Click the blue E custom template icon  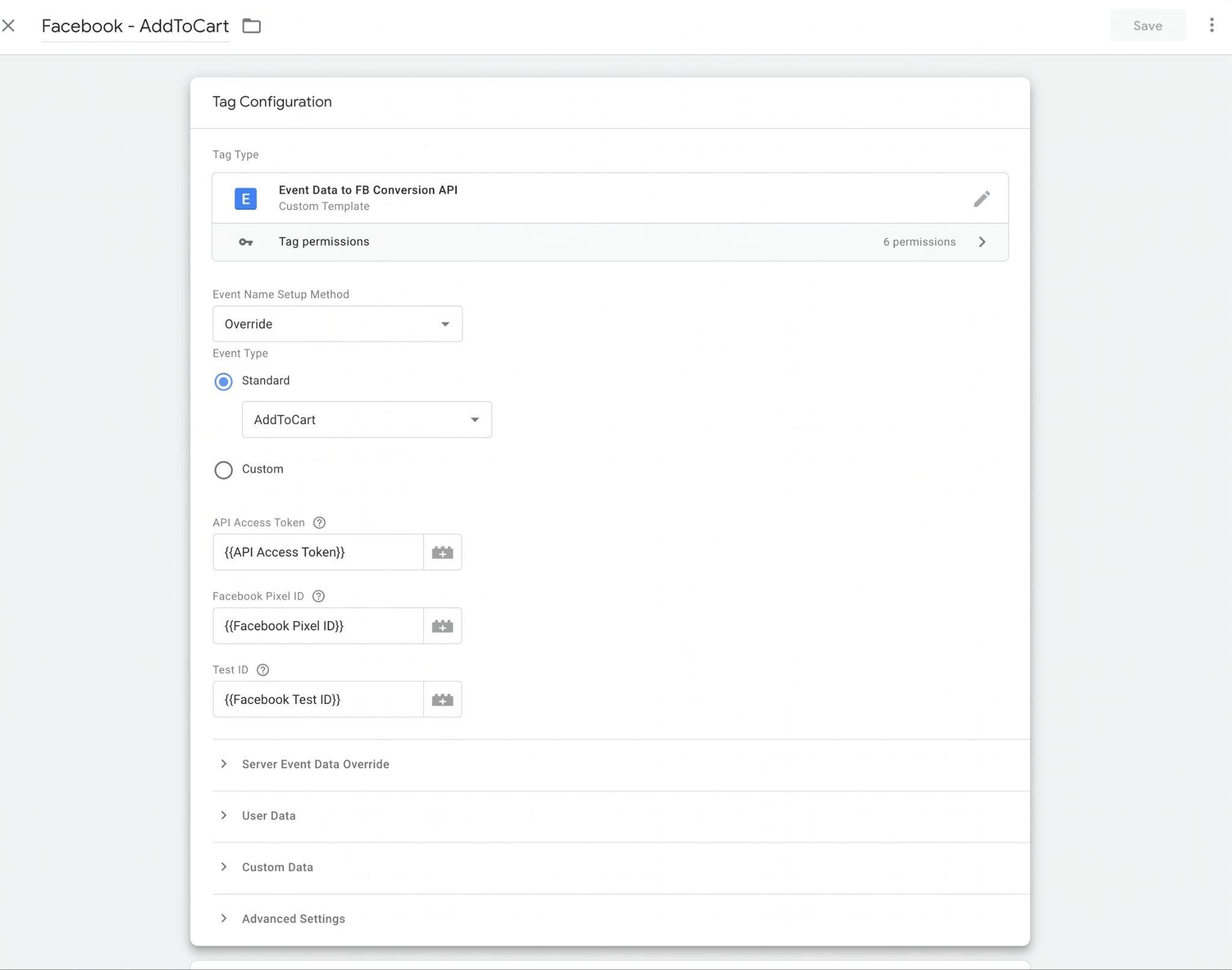(x=245, y=199)
